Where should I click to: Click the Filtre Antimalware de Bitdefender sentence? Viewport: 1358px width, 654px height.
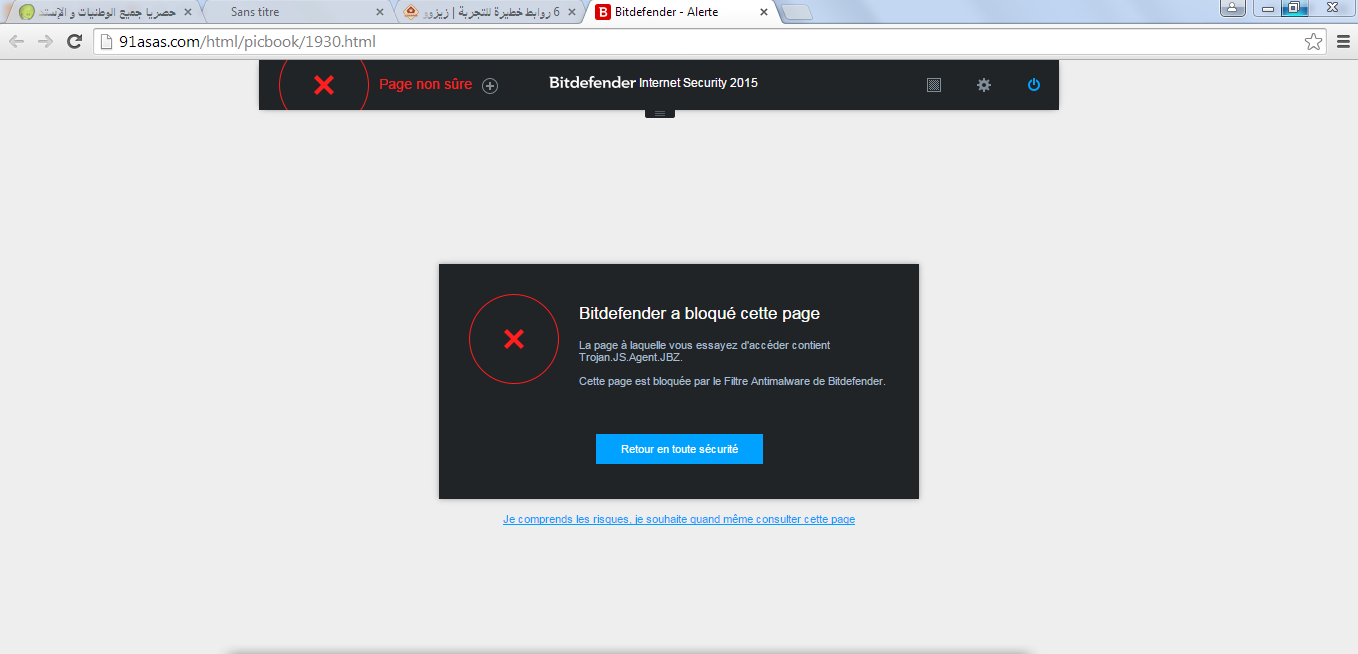coord(732,381)
